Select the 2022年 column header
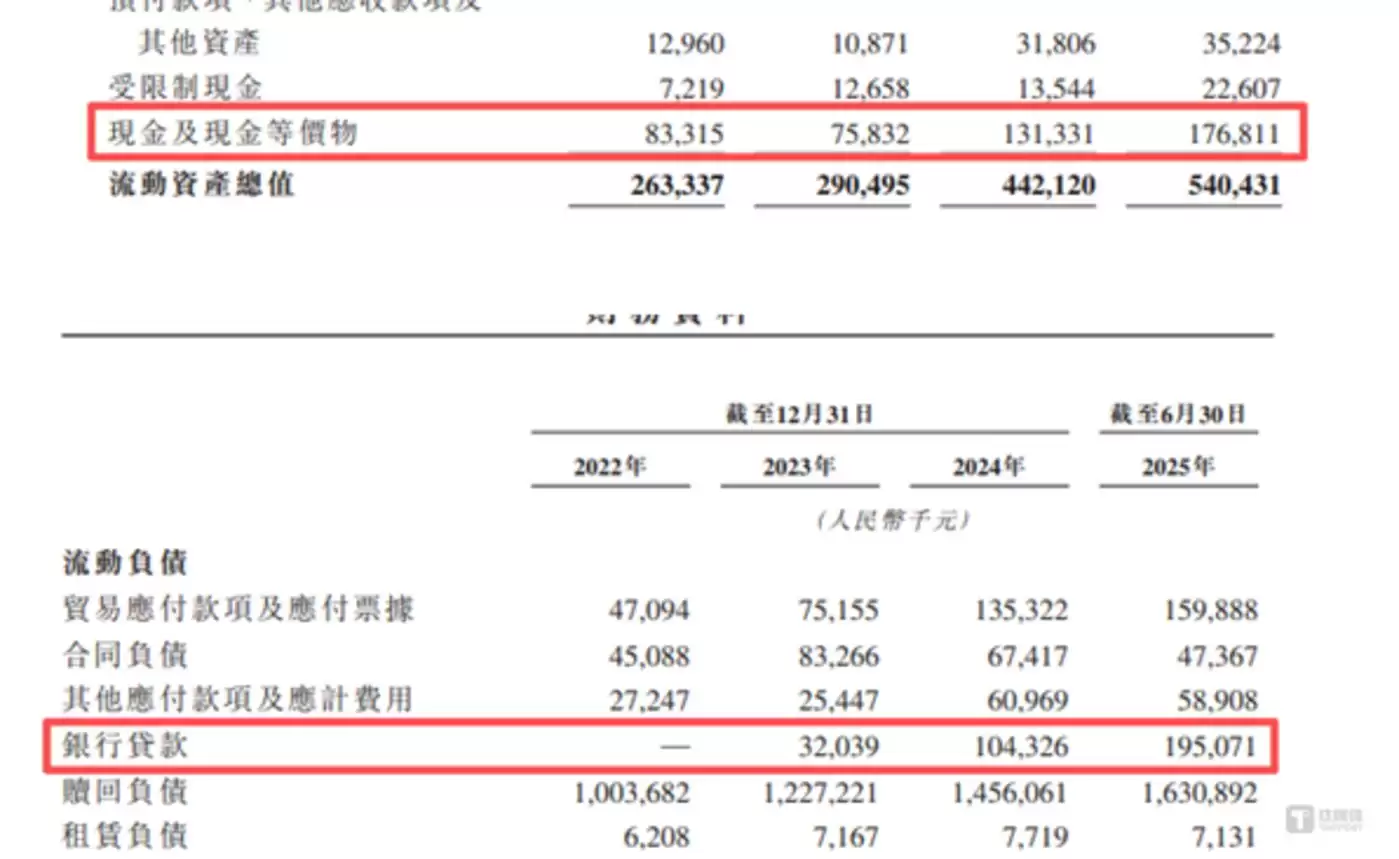 [610, 468]
